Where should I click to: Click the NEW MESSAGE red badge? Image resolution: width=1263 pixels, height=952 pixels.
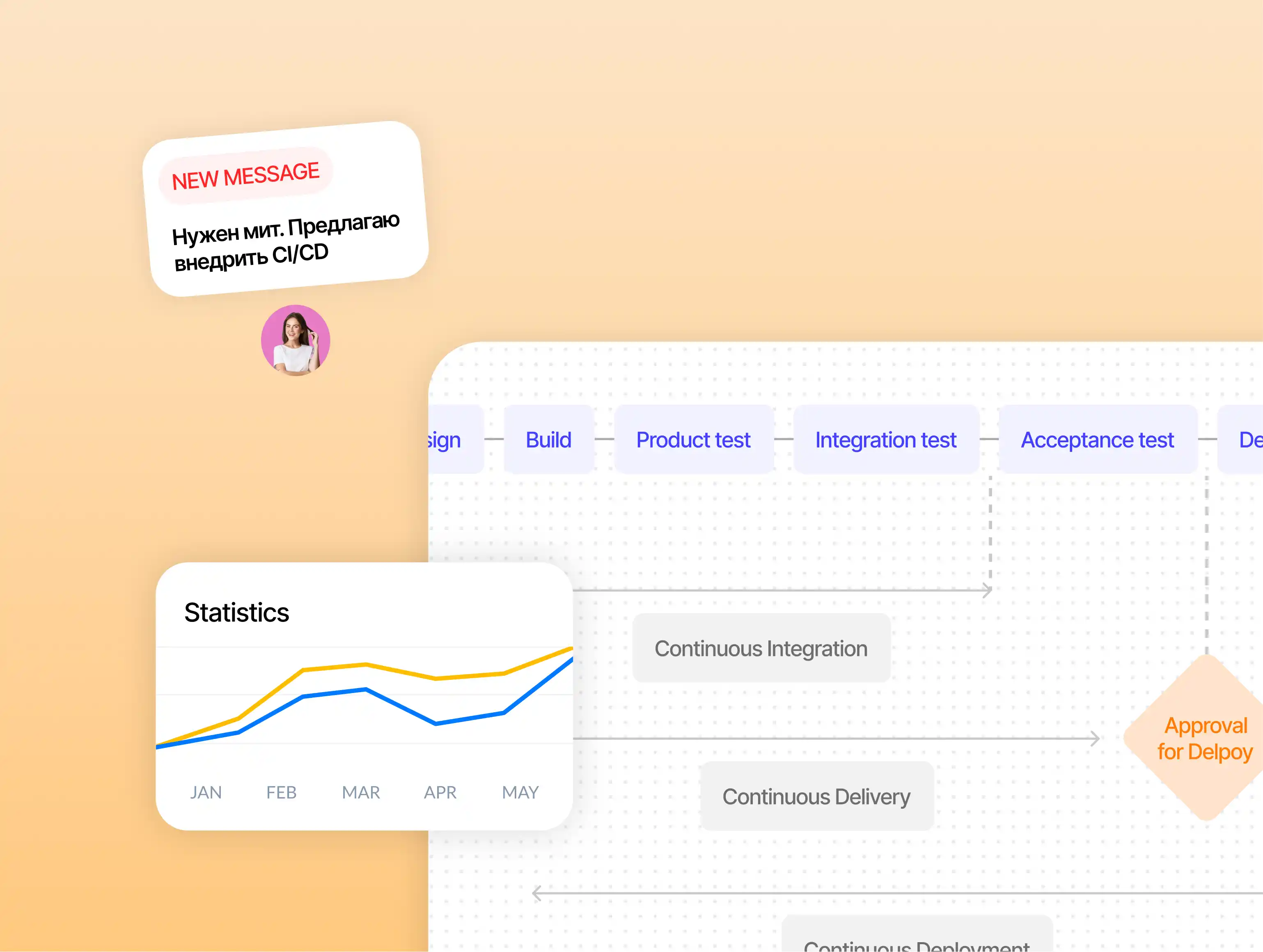pyautogui.click(x=245, y=175)
